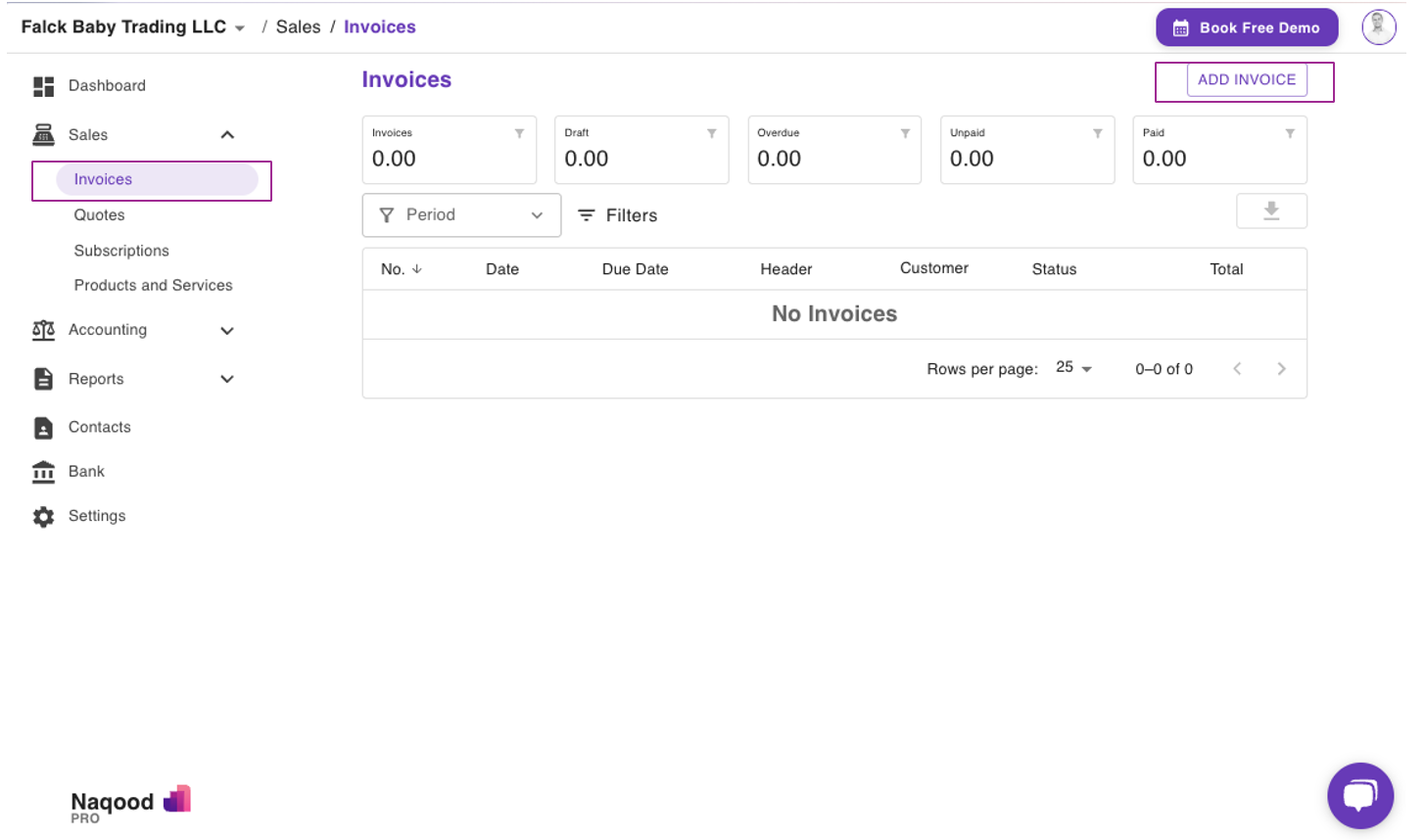Image resolution: width=1426 pixels, height=840 pixels.
Task: Click the Contacts icon in sidebar
Action: pos(43,428)
